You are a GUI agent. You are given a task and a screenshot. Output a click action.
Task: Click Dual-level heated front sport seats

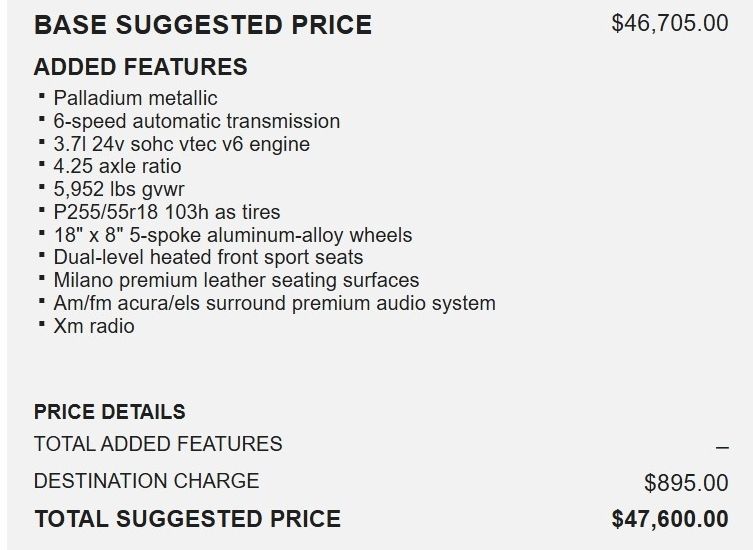pos(208,258)
